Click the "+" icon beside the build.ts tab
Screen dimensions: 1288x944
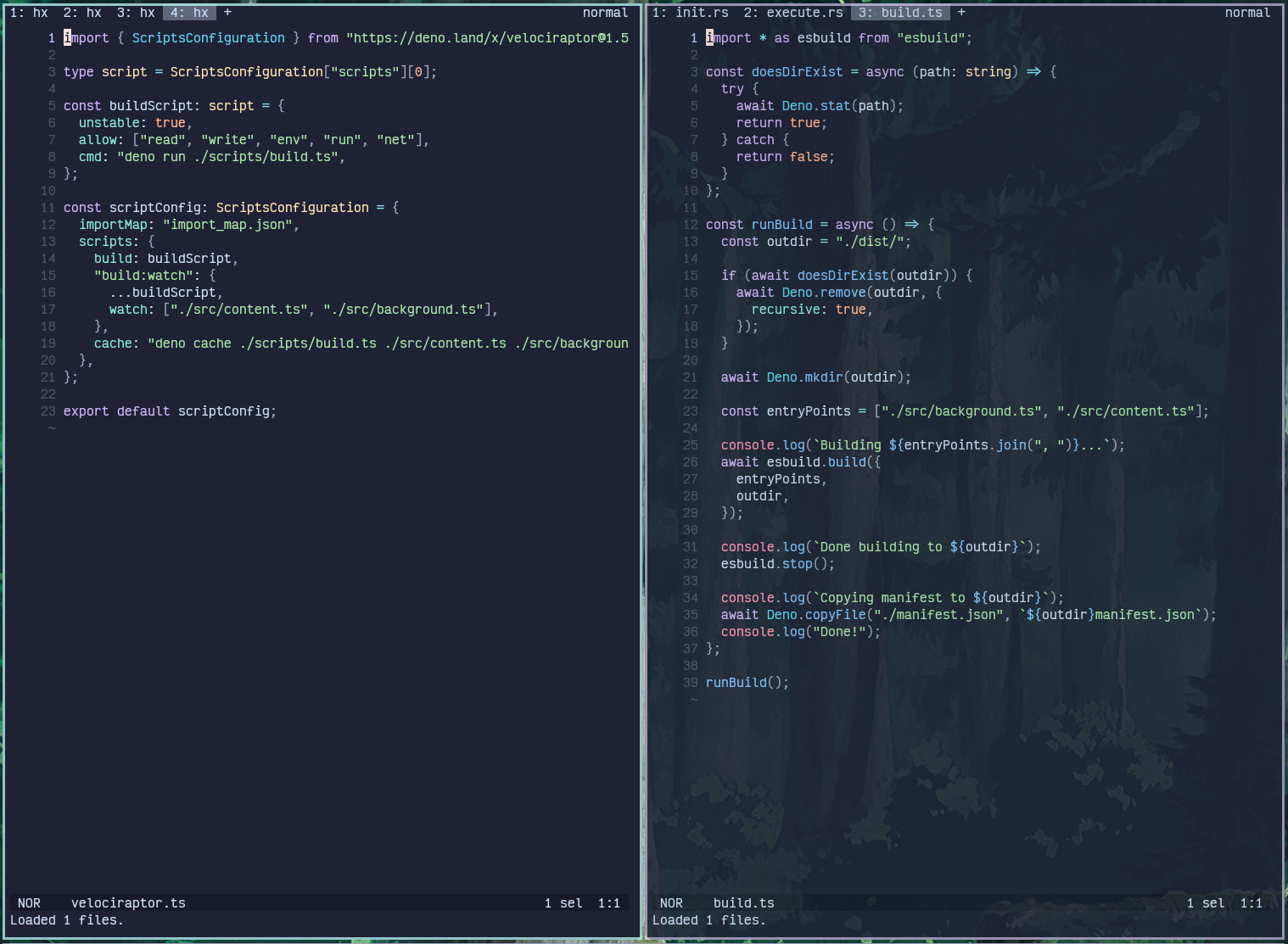(960, 12)
